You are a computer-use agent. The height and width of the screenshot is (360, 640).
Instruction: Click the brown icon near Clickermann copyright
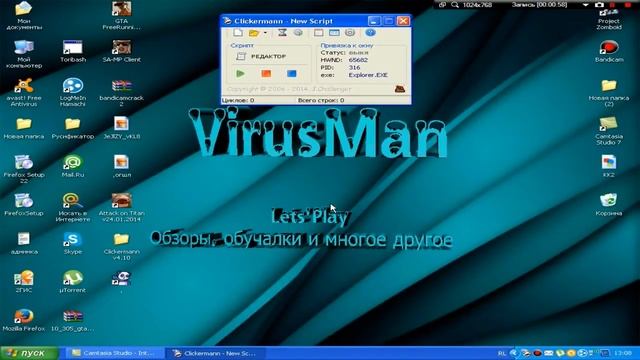coord(400,89)
